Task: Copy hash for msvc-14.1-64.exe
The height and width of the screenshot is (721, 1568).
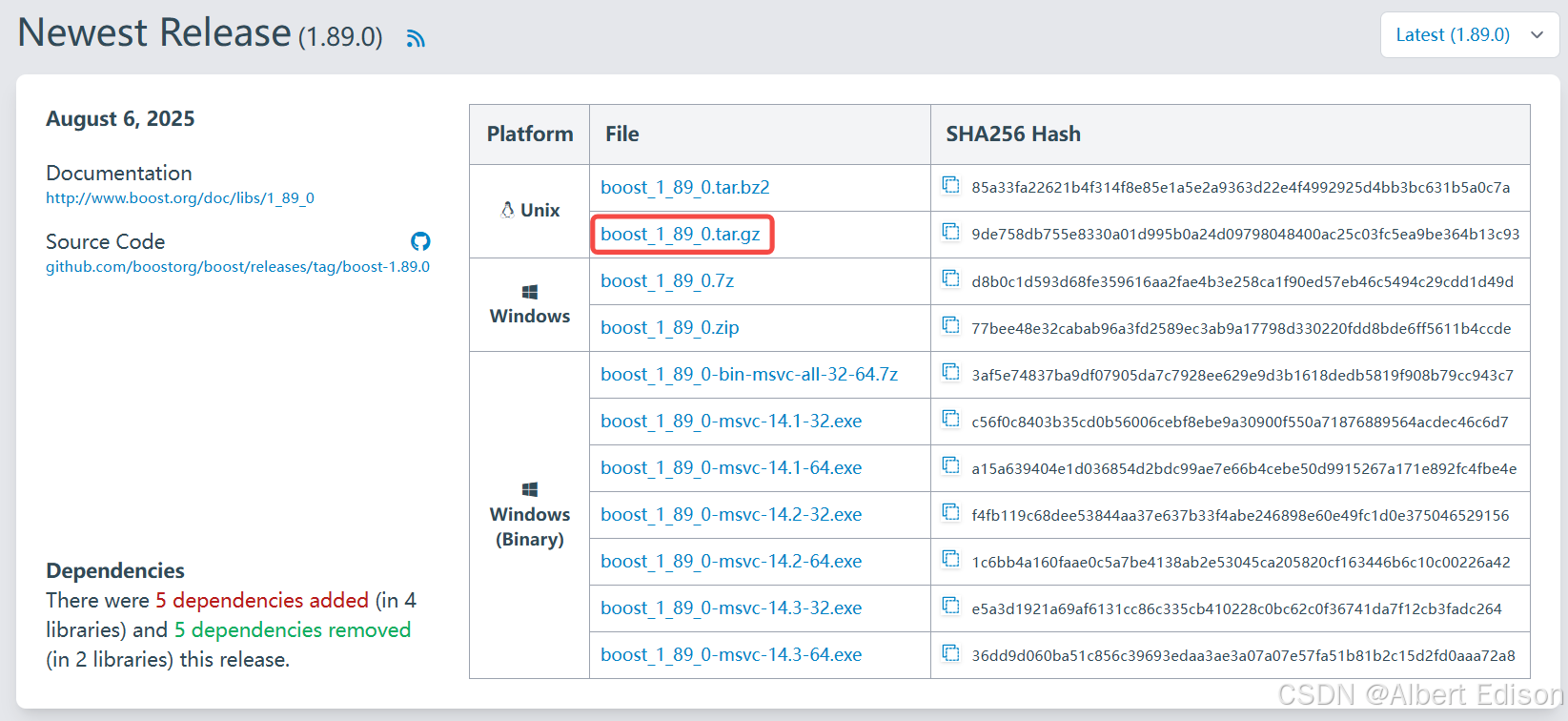Action: pyautogui.click(x=950, y=465)
